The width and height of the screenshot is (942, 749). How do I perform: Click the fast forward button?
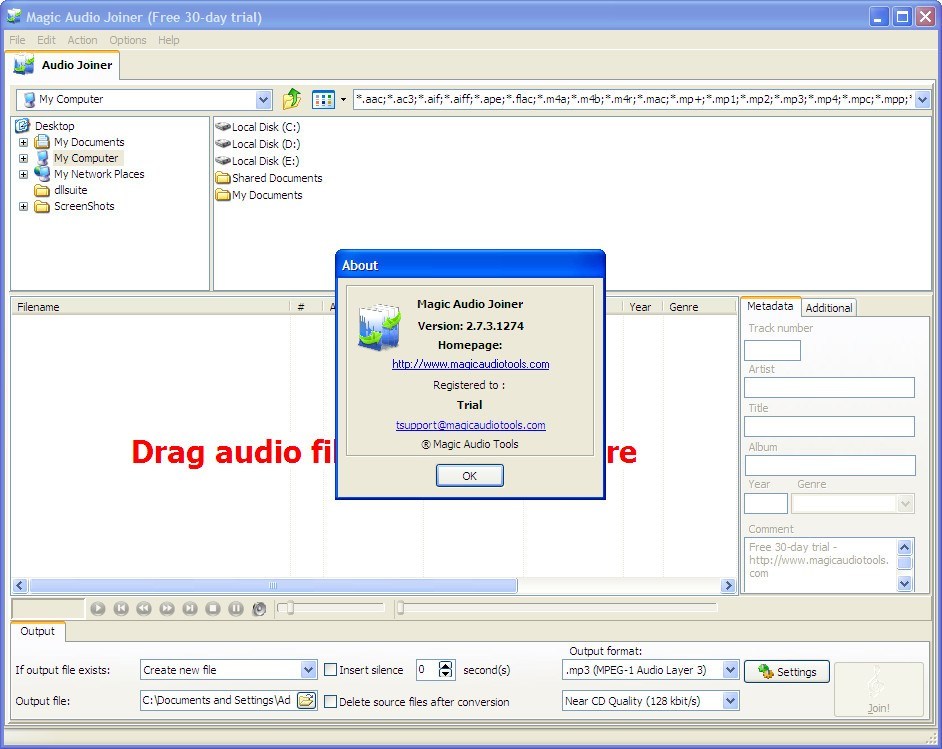167,608
